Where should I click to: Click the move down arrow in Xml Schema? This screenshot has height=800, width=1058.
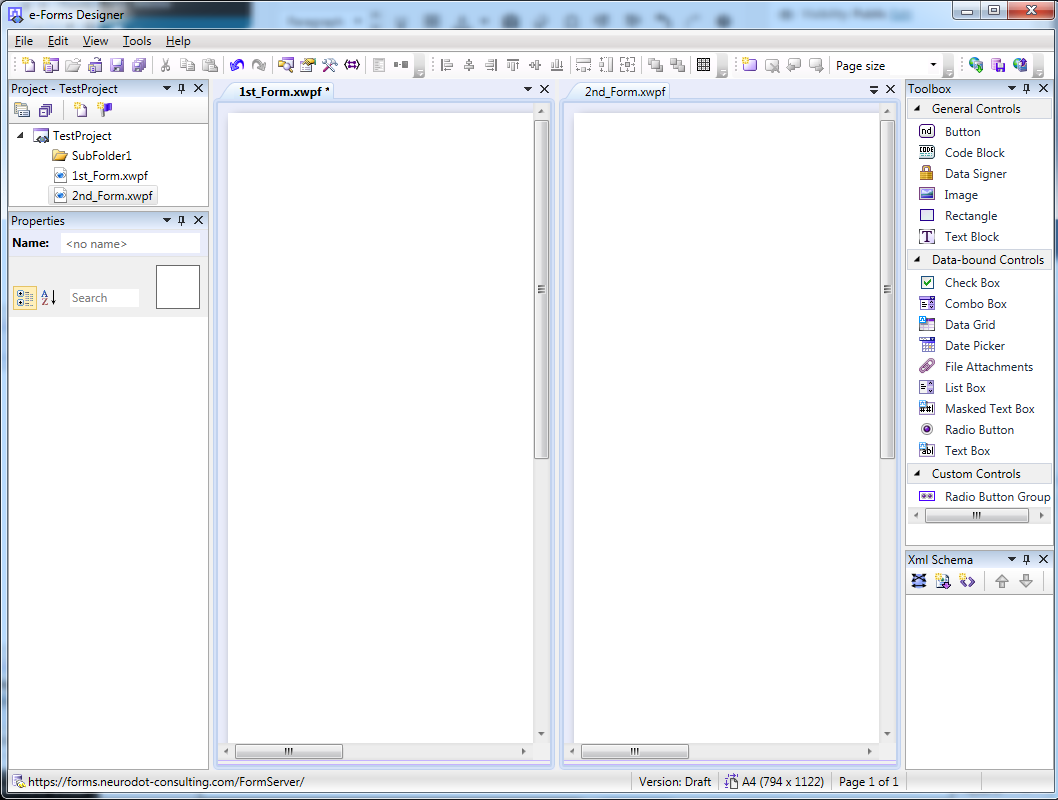(x=1026, y=581)
